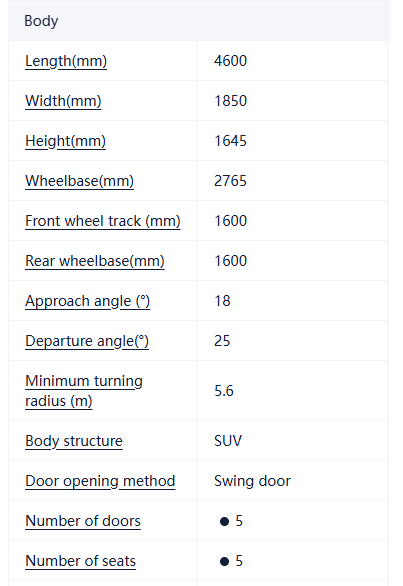
Task: Click the Rear wheelbase(mm) link
Action: point(95,261)
